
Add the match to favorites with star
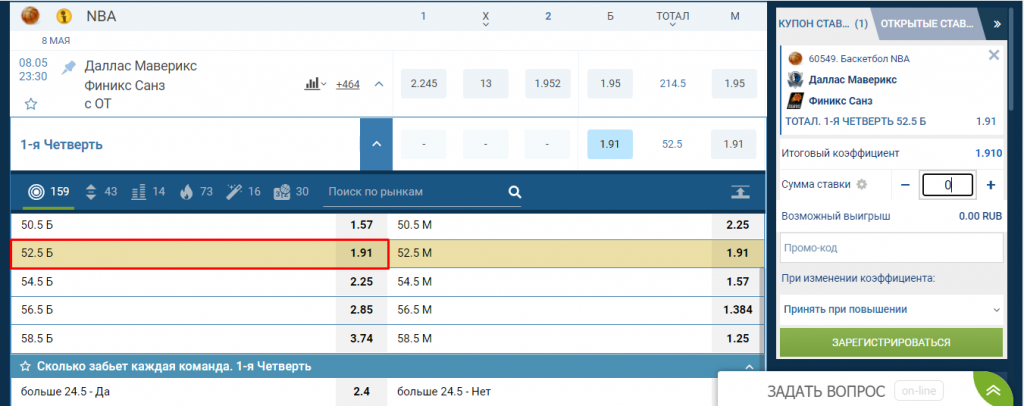[x=30, y=103]
